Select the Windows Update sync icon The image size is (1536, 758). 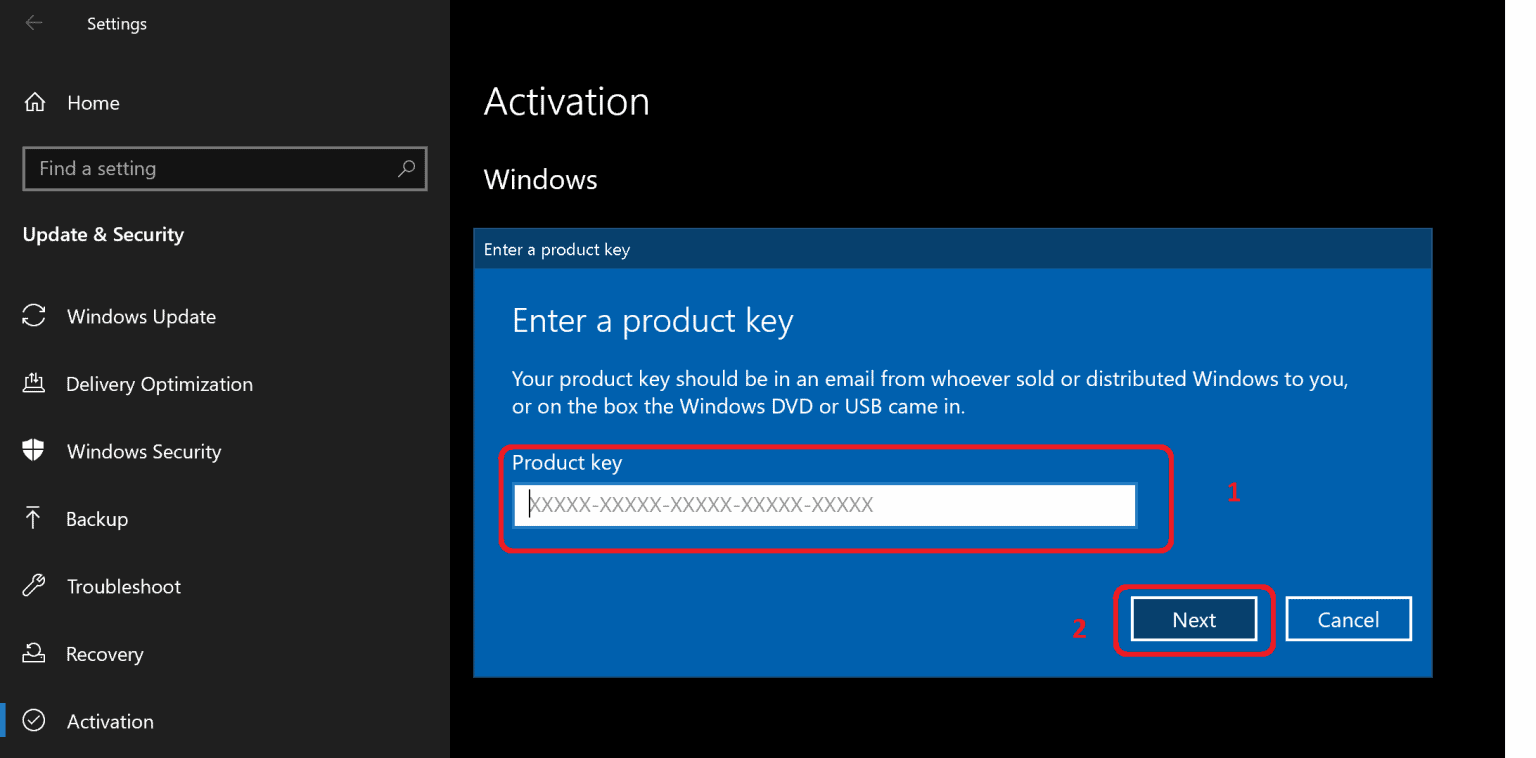coord(33,316)
